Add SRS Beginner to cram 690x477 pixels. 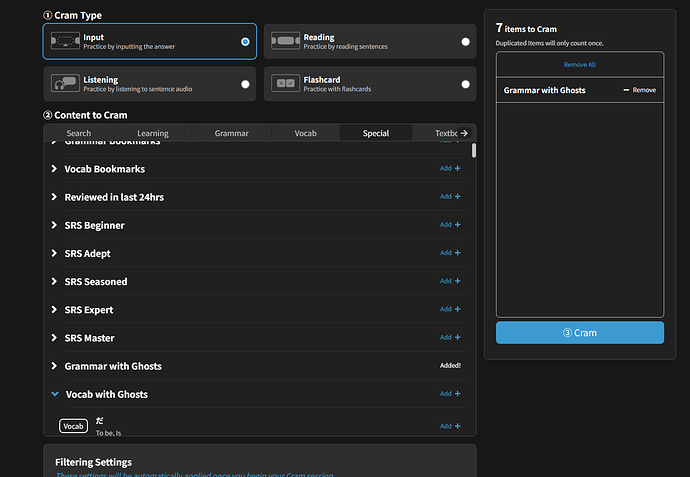pyautogui.click(x=450, y=224)
